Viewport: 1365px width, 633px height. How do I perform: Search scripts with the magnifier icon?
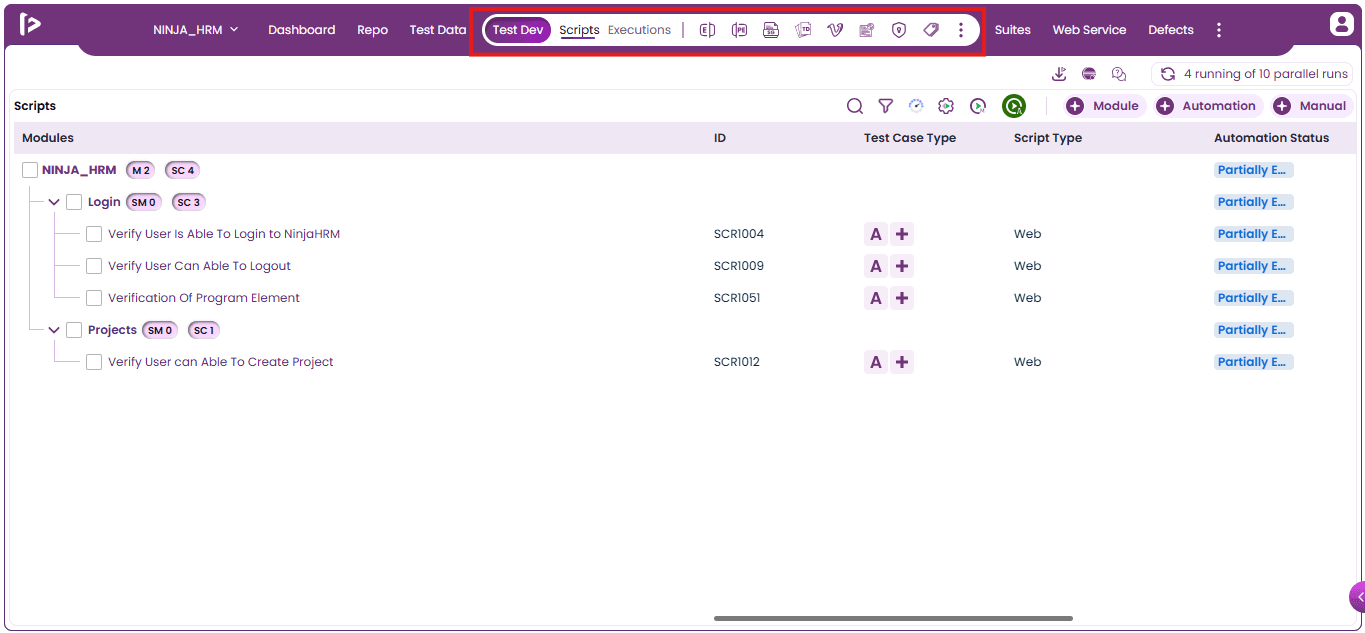click(855, 106)
